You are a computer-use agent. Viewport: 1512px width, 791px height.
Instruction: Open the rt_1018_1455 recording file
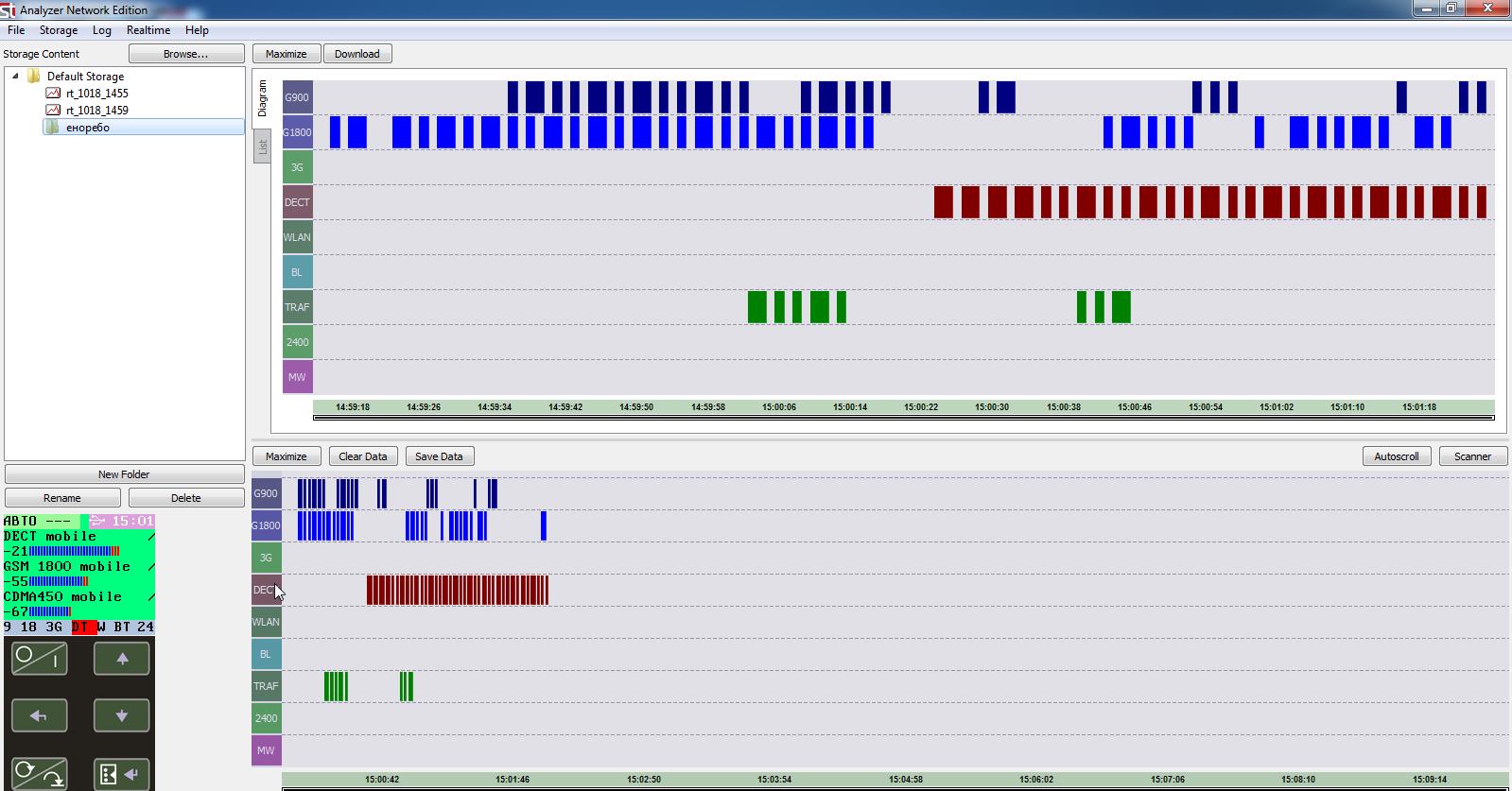[96, 94]
